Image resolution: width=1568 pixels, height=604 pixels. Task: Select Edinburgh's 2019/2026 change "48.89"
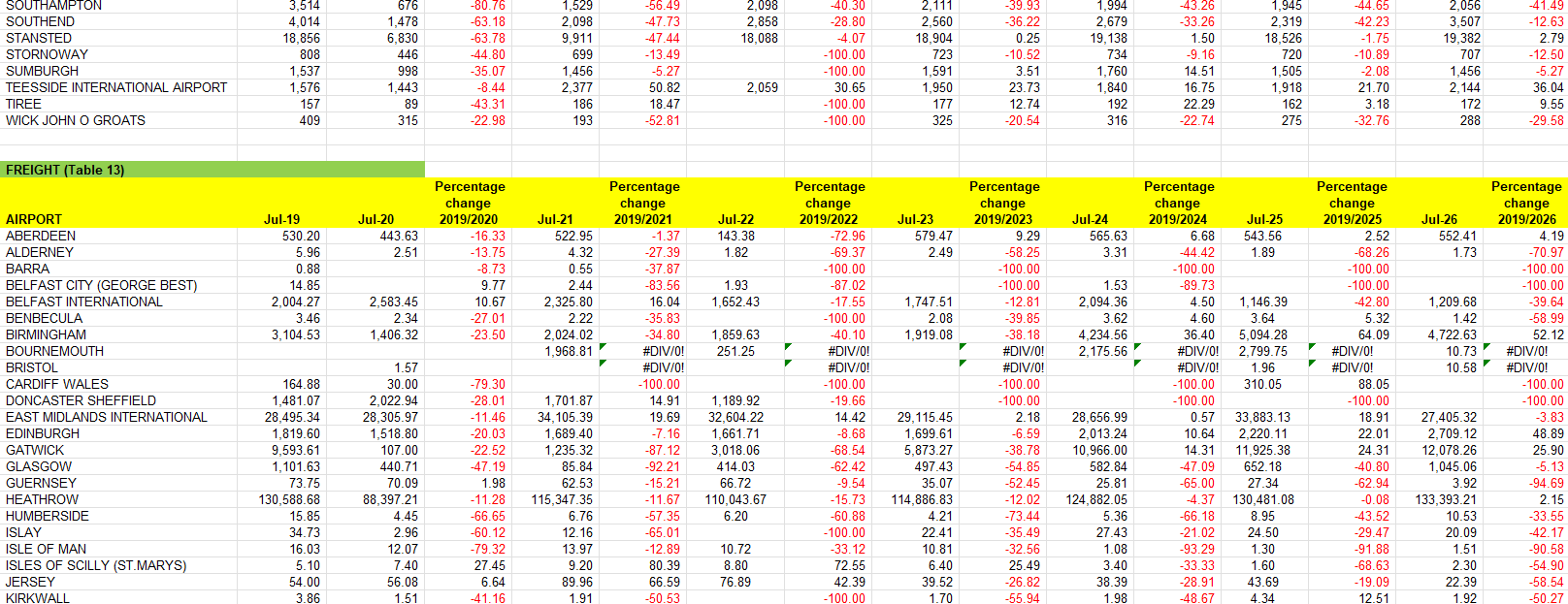click(1549, 433)
